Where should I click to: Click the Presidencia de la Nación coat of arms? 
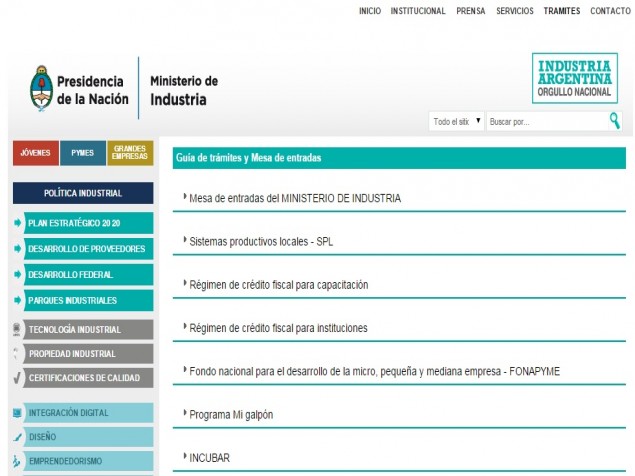[x=40, y=87]
